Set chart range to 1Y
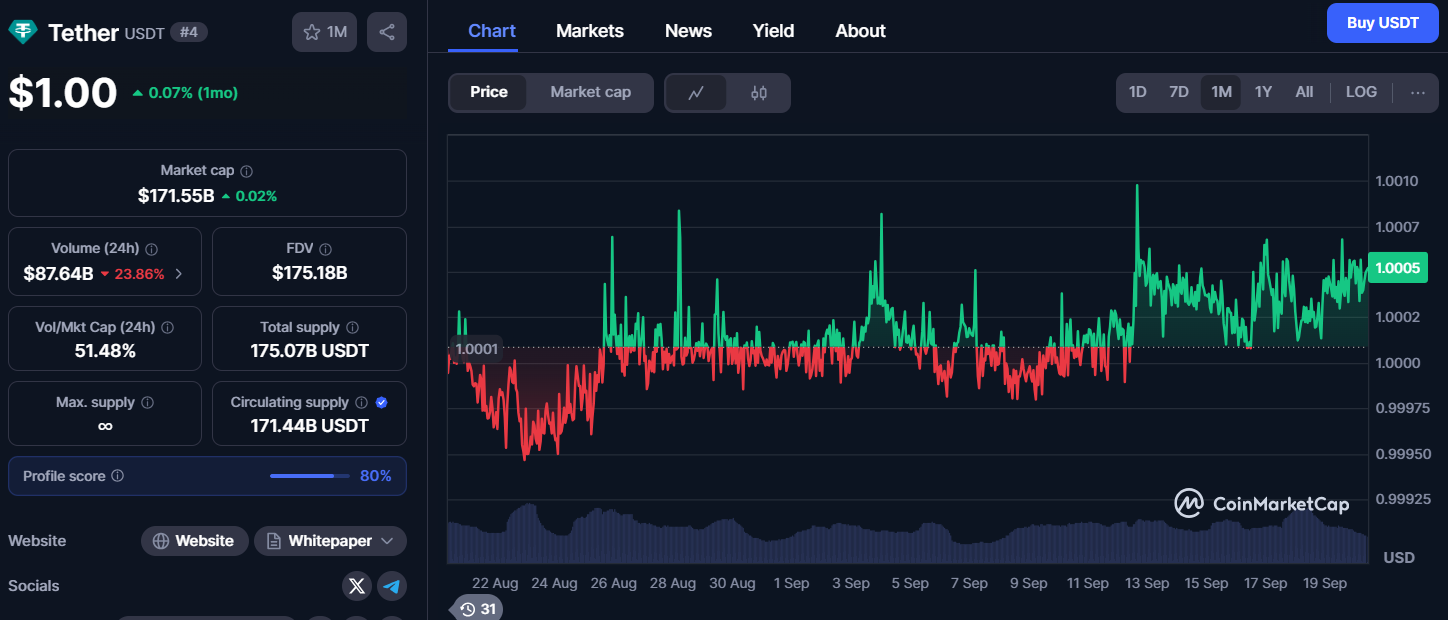Screen dimensions: 1448x620 click(1263, 92)
